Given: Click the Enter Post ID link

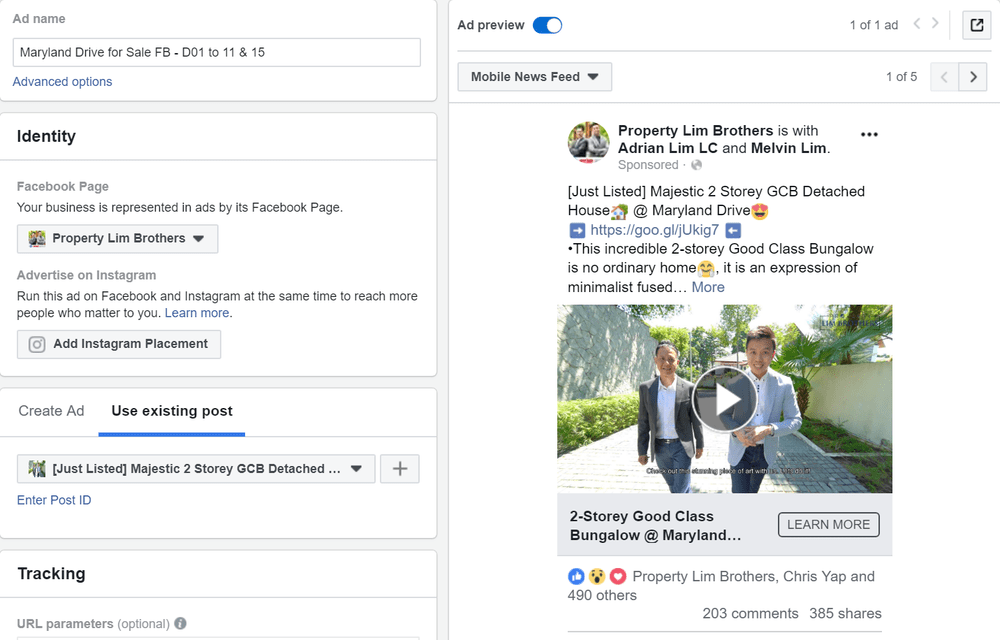Looking at the screenshot, I should pos(54,500).
